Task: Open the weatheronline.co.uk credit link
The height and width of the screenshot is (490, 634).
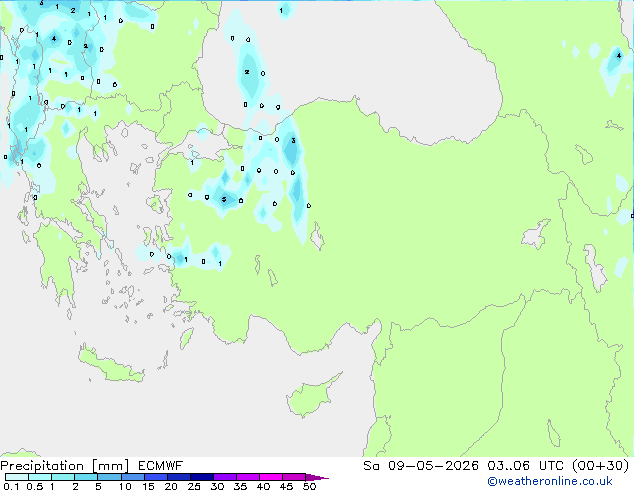Action: pos(550,481)
